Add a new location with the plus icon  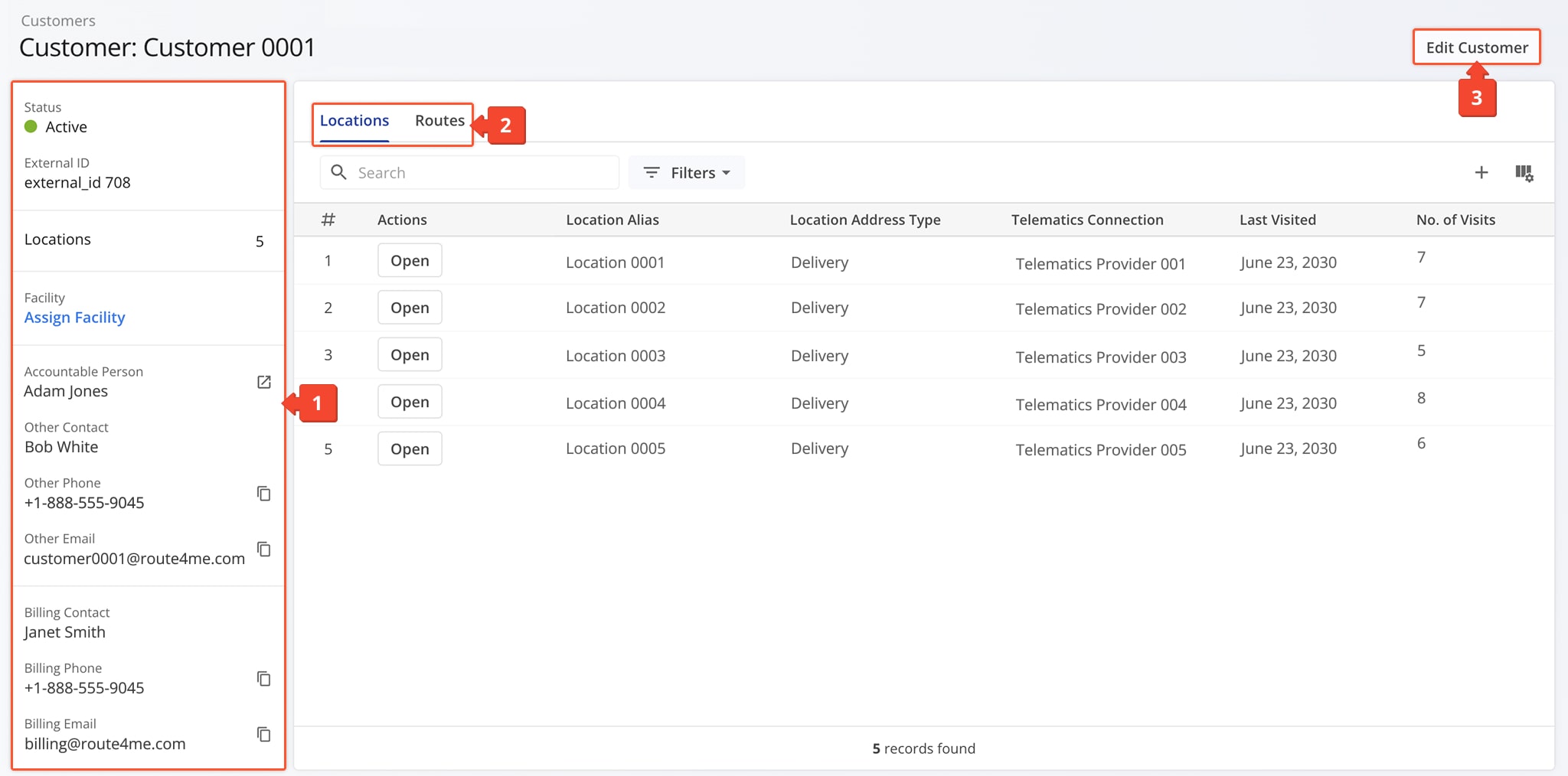click(x=1481, y=173)
